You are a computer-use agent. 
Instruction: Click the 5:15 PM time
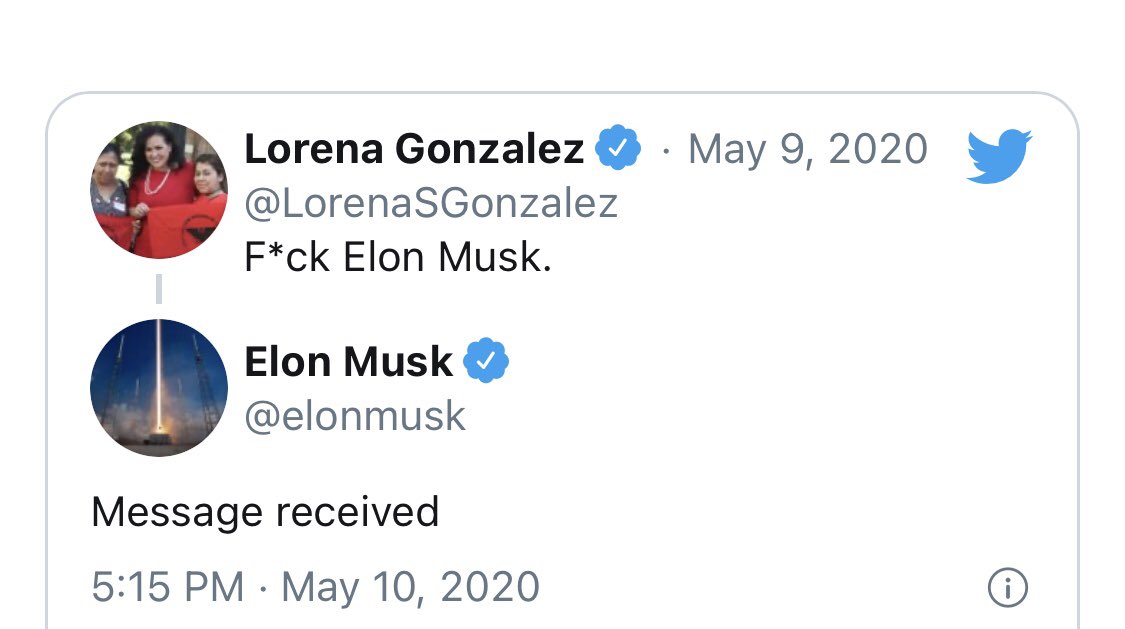click(167, 587)
